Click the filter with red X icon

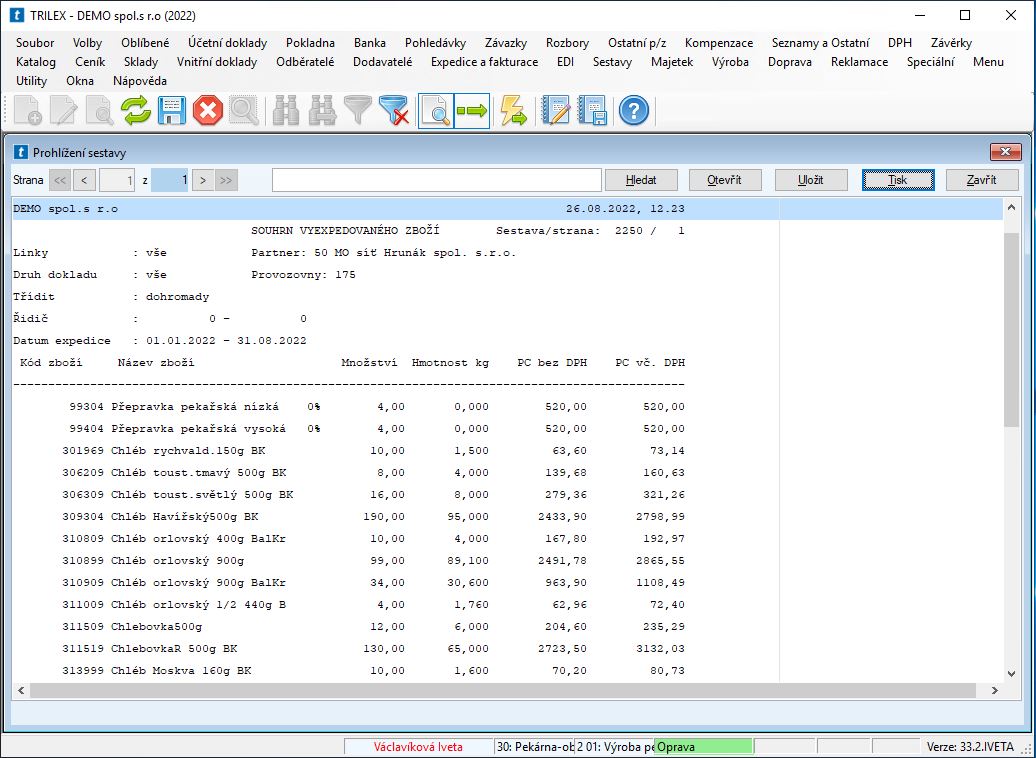(395, 110)
